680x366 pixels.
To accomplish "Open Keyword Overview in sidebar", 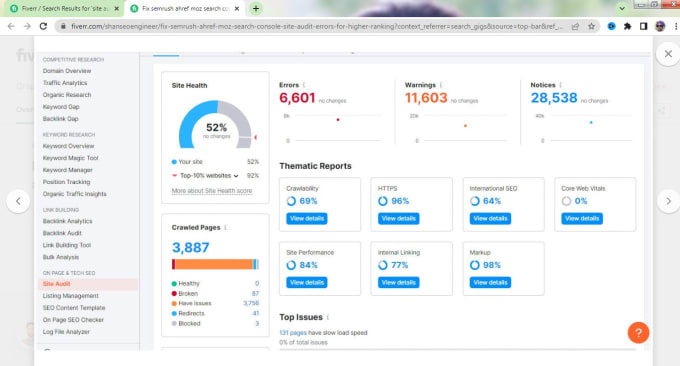I will click(x=68, y=146).
